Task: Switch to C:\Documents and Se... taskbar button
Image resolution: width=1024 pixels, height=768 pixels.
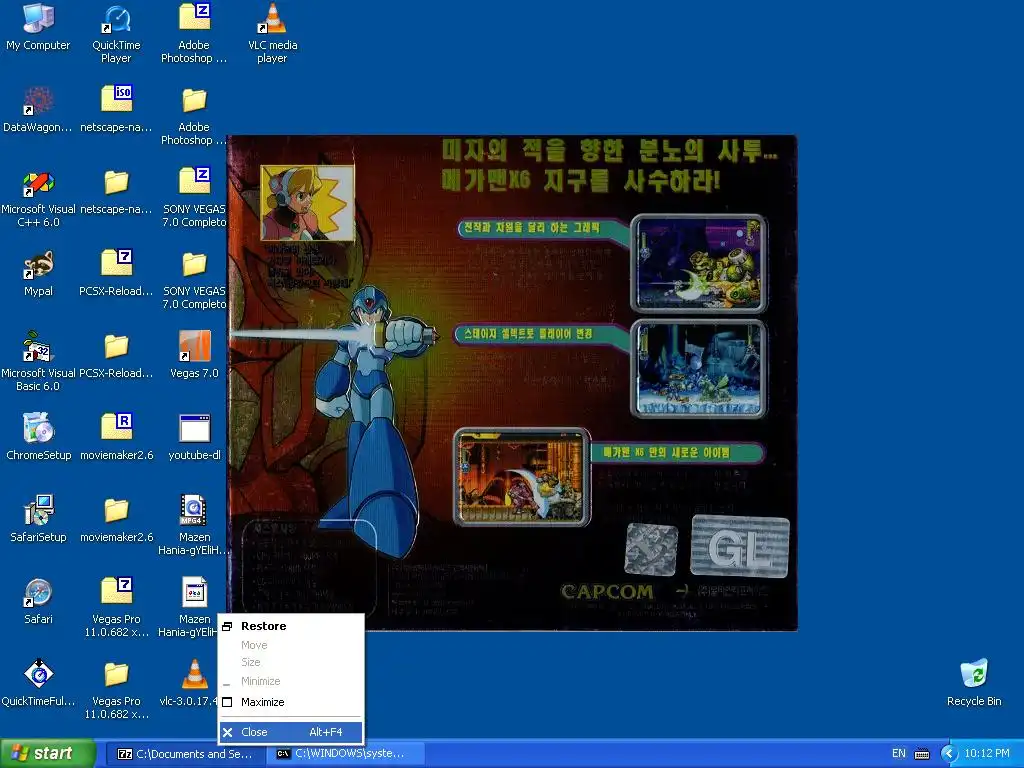Action: pyautogui.click(x=185, y=754)
